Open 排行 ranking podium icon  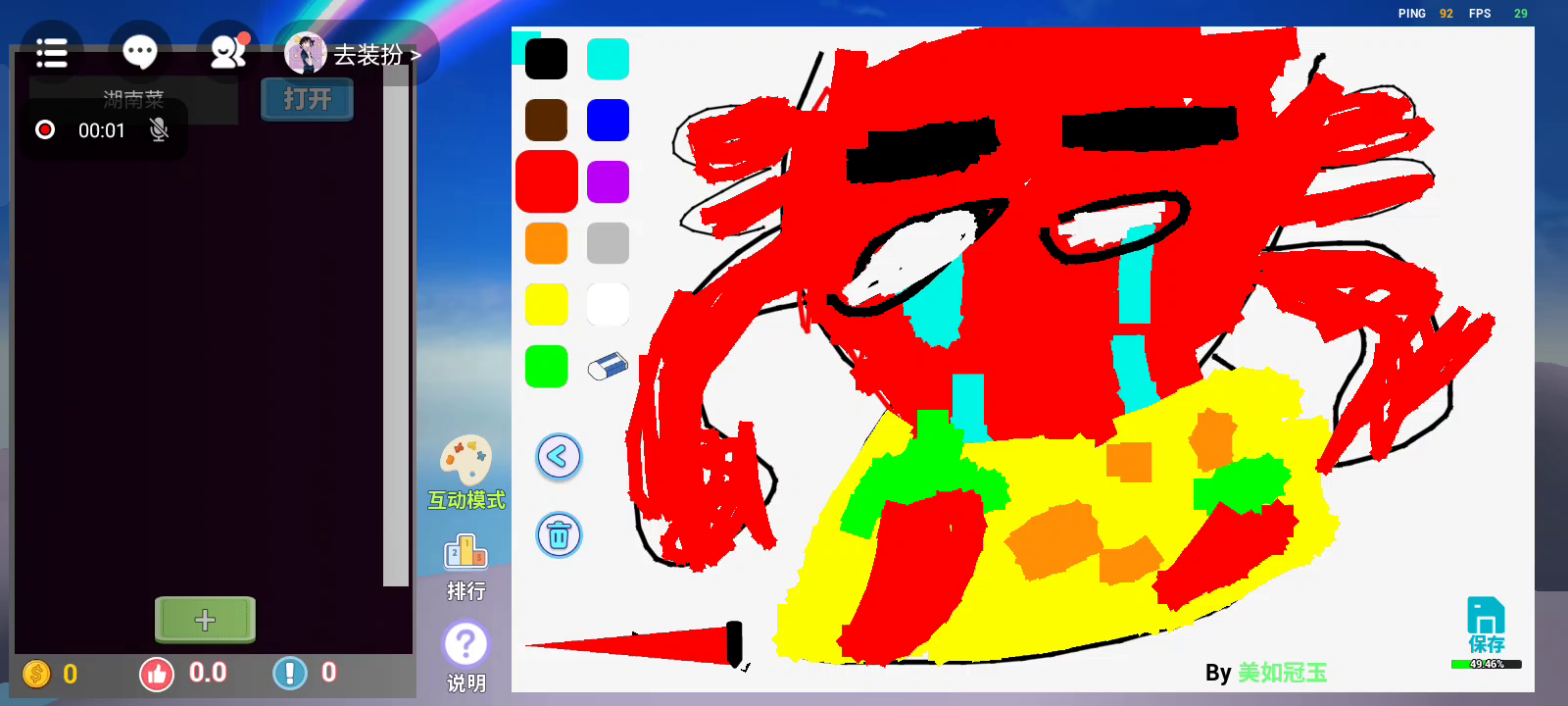tap(465, 554)
